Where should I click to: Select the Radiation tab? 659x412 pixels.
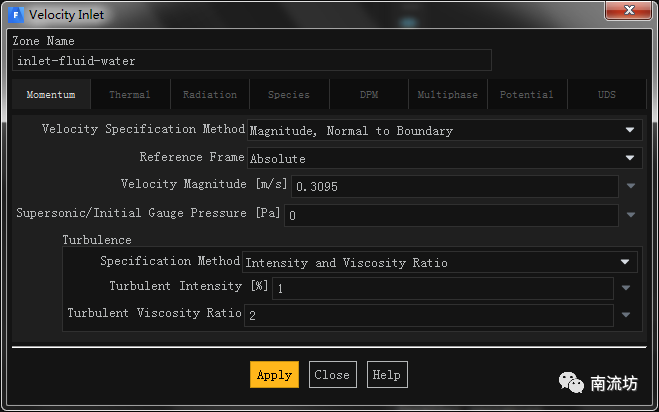210,95
